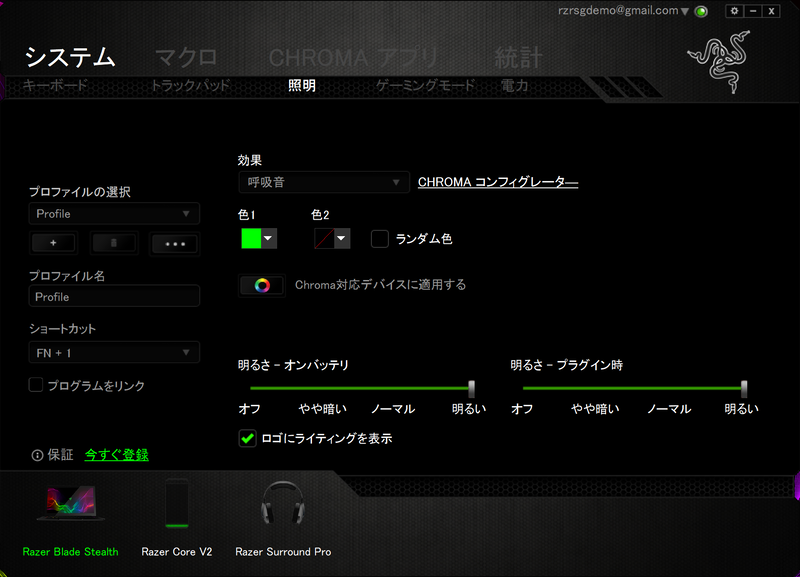Select the 照明 sub-tab
The image size is (800, 577).
coord(302,85)
